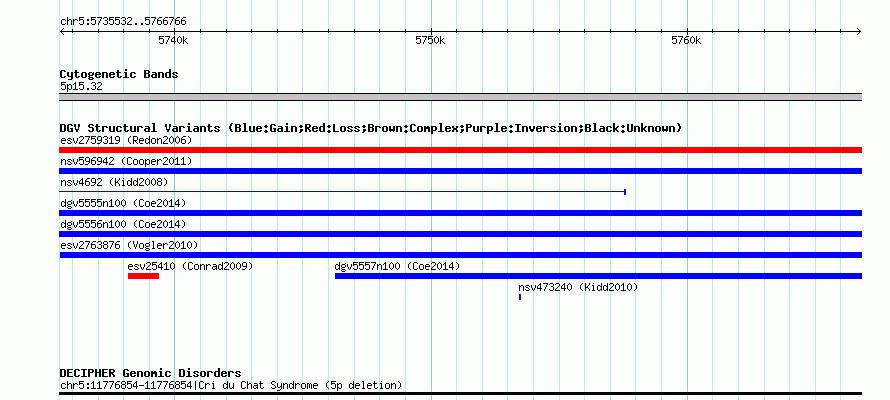Click the Cytogenetic Bands track title

pos(119,74)
